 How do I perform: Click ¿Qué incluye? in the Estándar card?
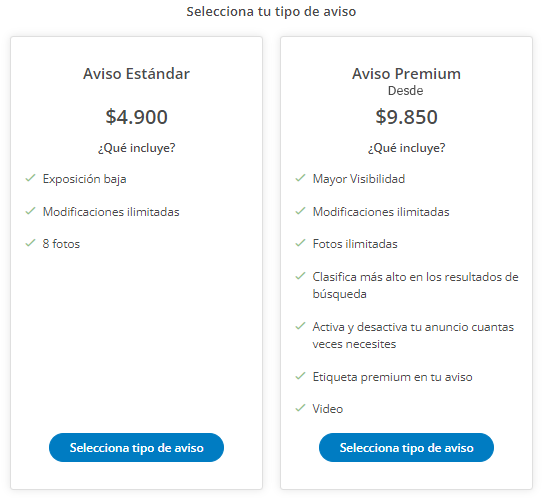tap(137, 148)
